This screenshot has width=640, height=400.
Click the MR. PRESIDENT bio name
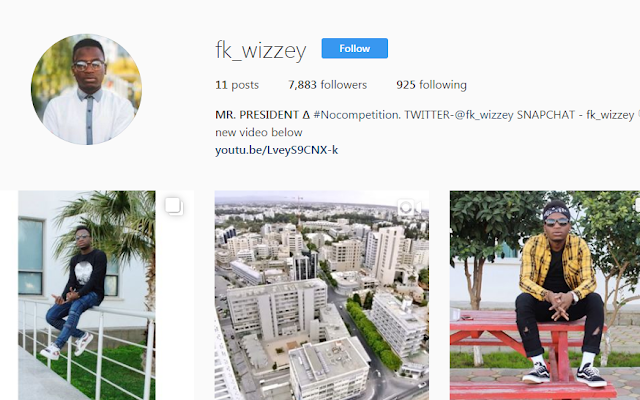click(x=257, y=115)
